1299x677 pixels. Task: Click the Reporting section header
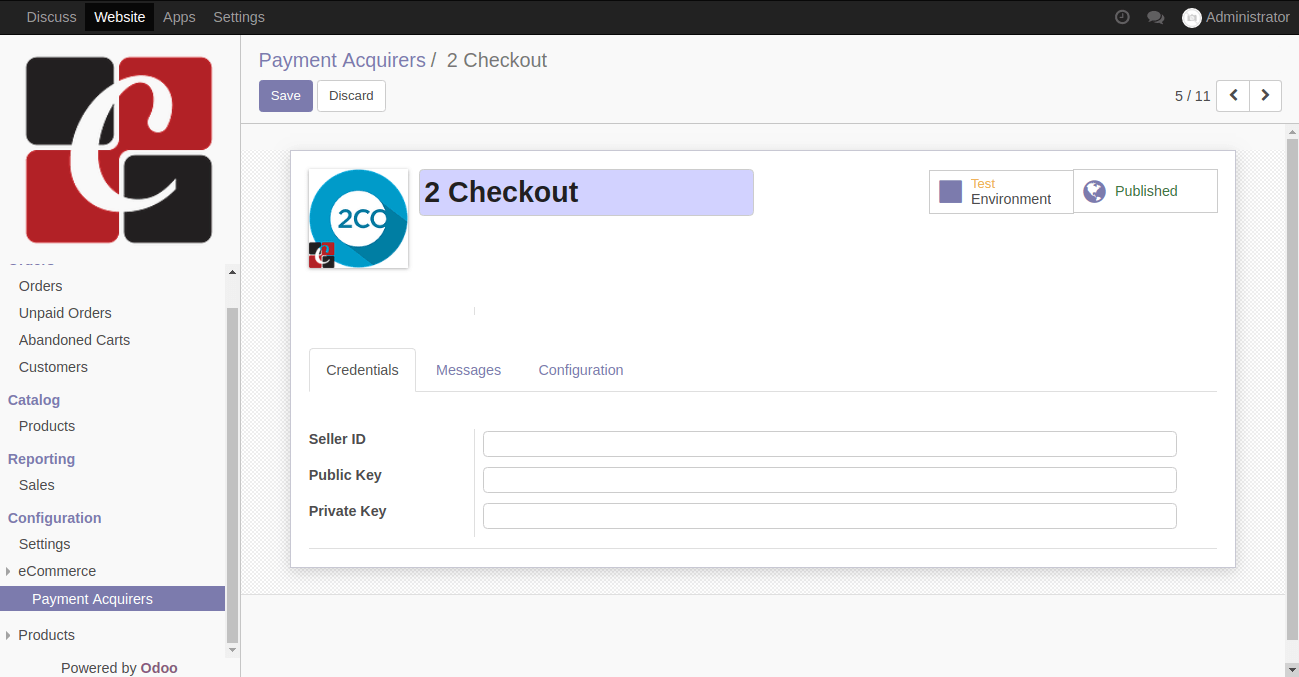[x=41, y=459]
